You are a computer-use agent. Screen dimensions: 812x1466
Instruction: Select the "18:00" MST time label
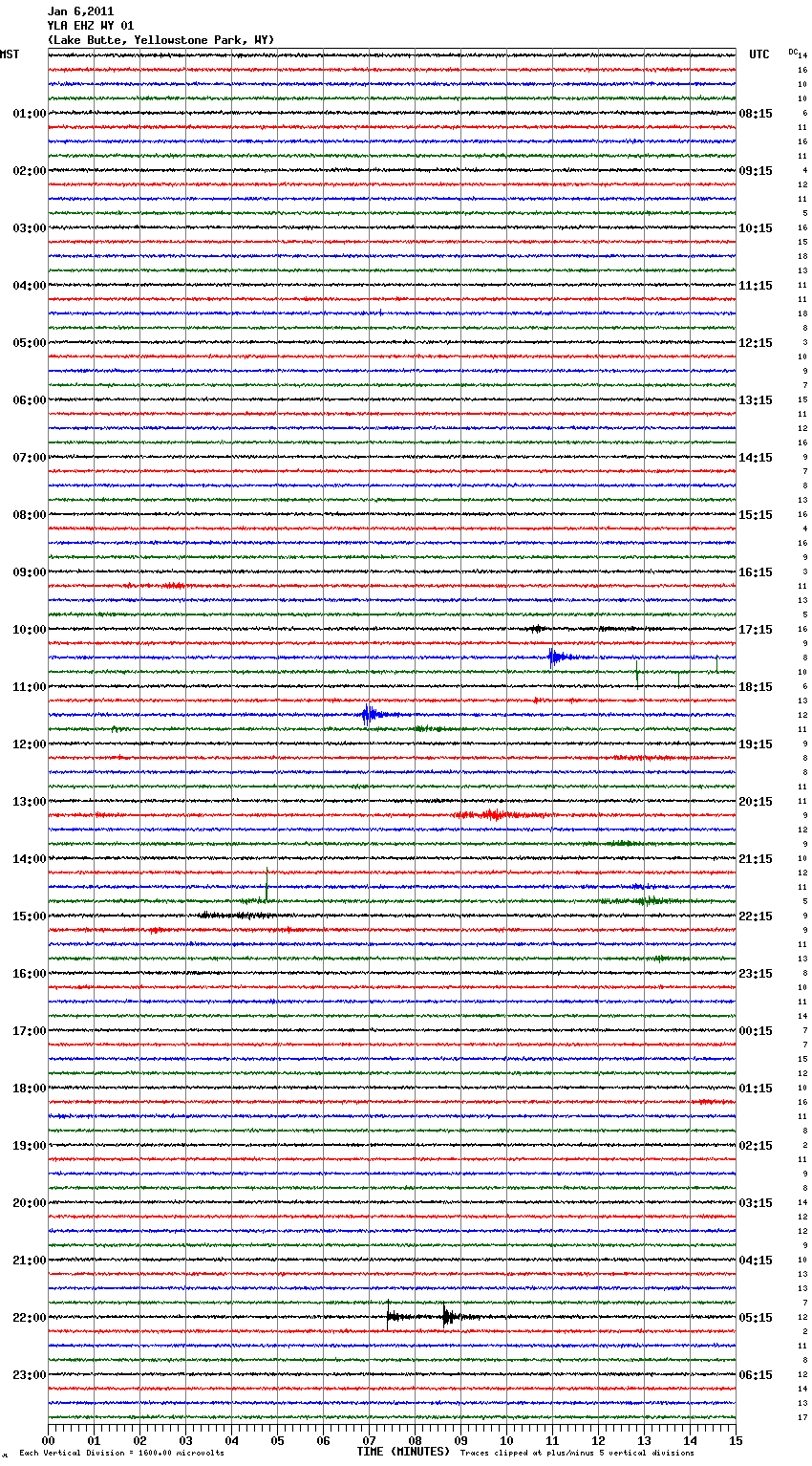[30, 1089]
